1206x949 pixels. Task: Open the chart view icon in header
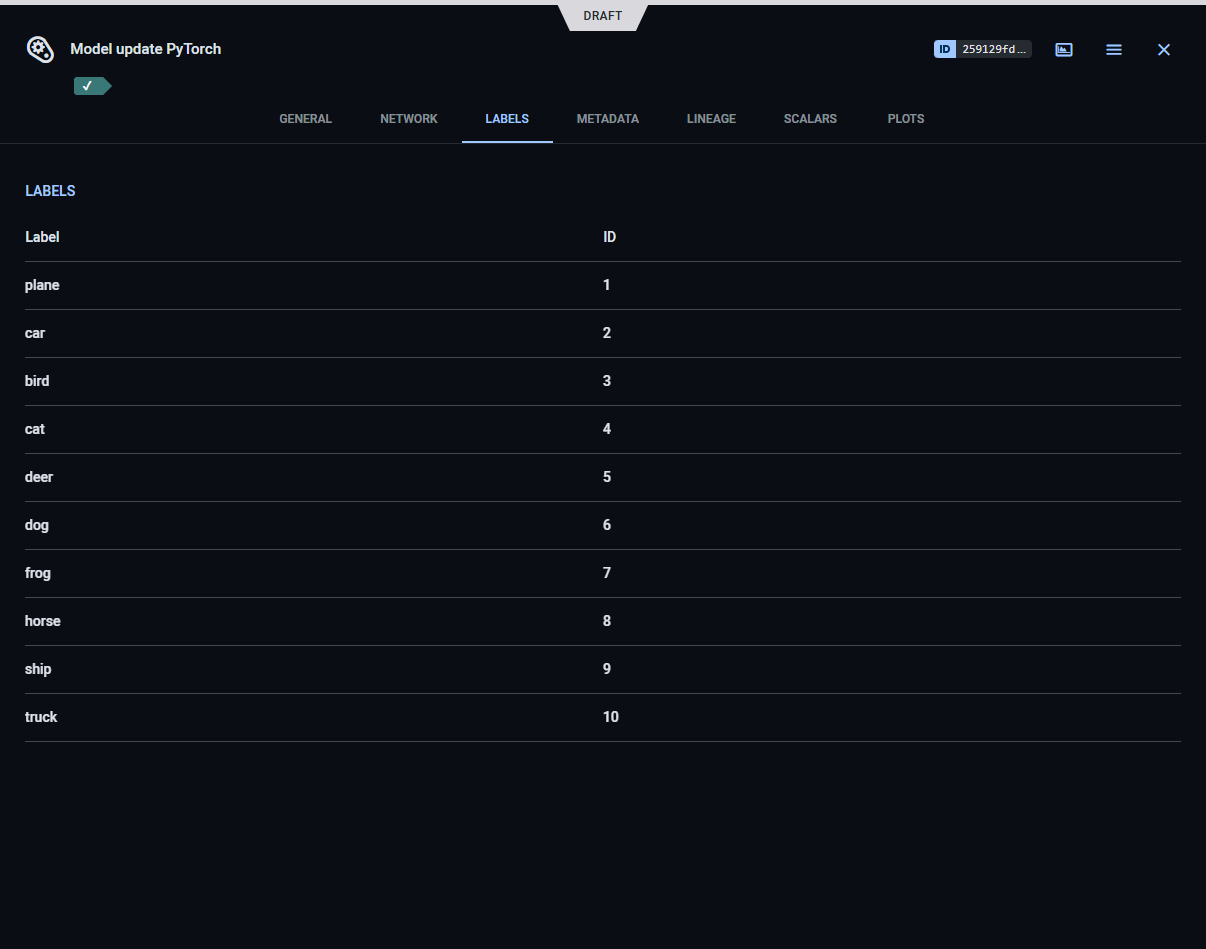pyautogui.click(x=1064, y=49)
